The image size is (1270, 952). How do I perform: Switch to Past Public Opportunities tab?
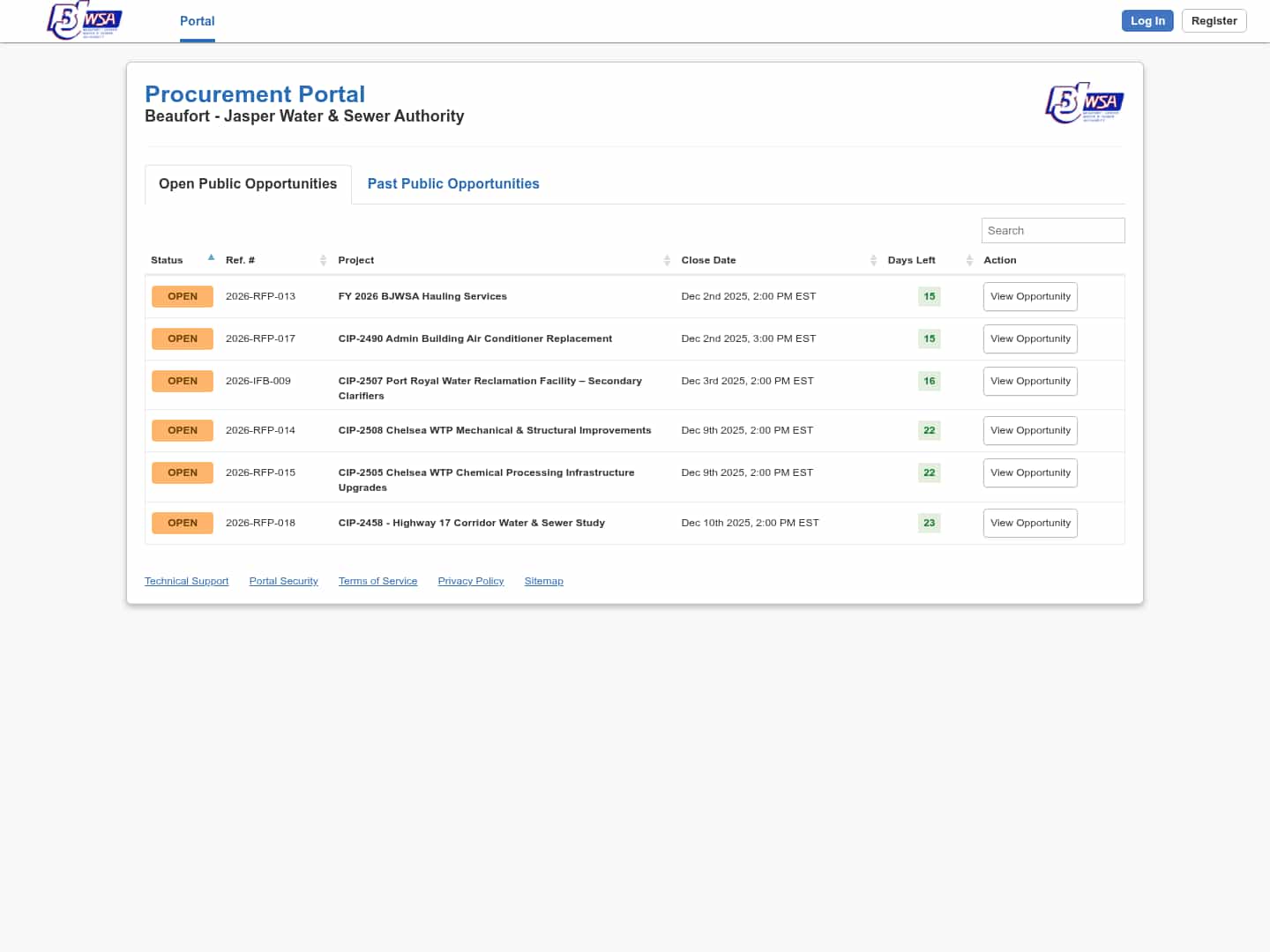tap(453, 183)
